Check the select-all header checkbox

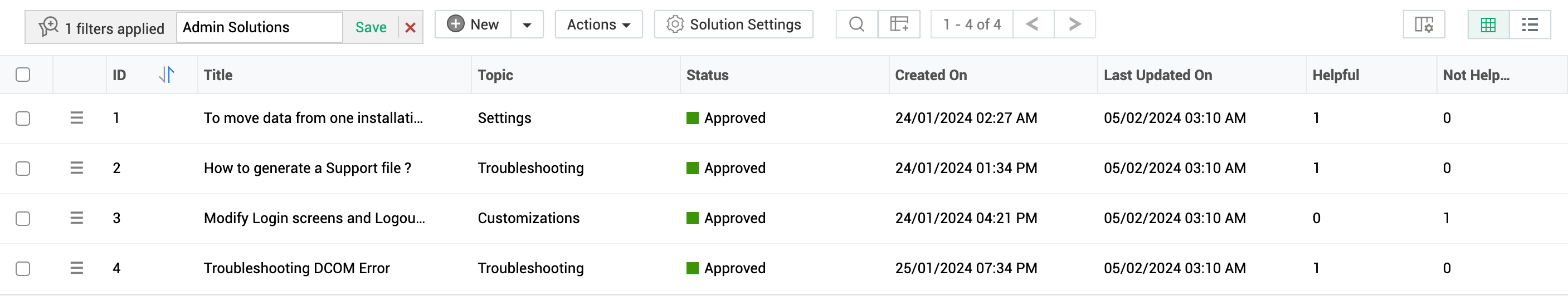tap(23, 75)
